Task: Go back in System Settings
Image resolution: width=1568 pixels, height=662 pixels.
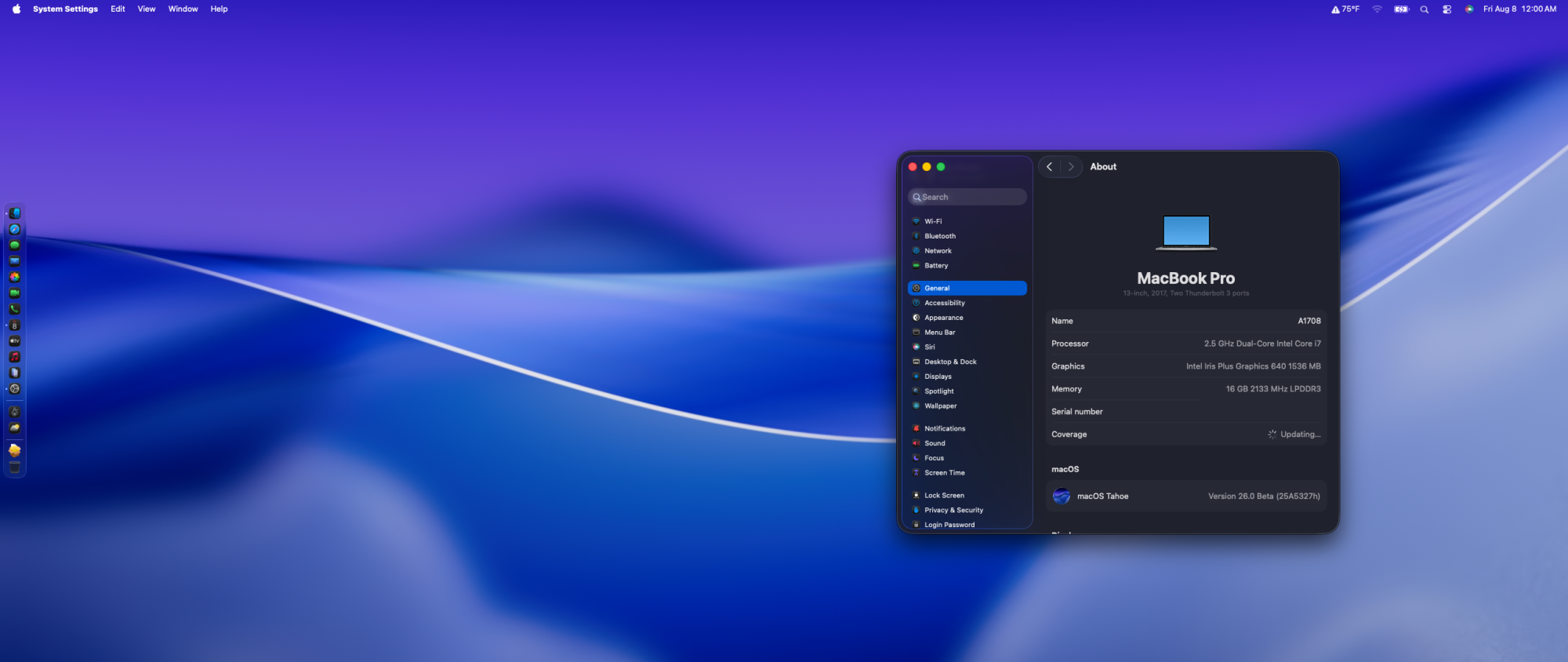Action: (x=1049, y=166)
